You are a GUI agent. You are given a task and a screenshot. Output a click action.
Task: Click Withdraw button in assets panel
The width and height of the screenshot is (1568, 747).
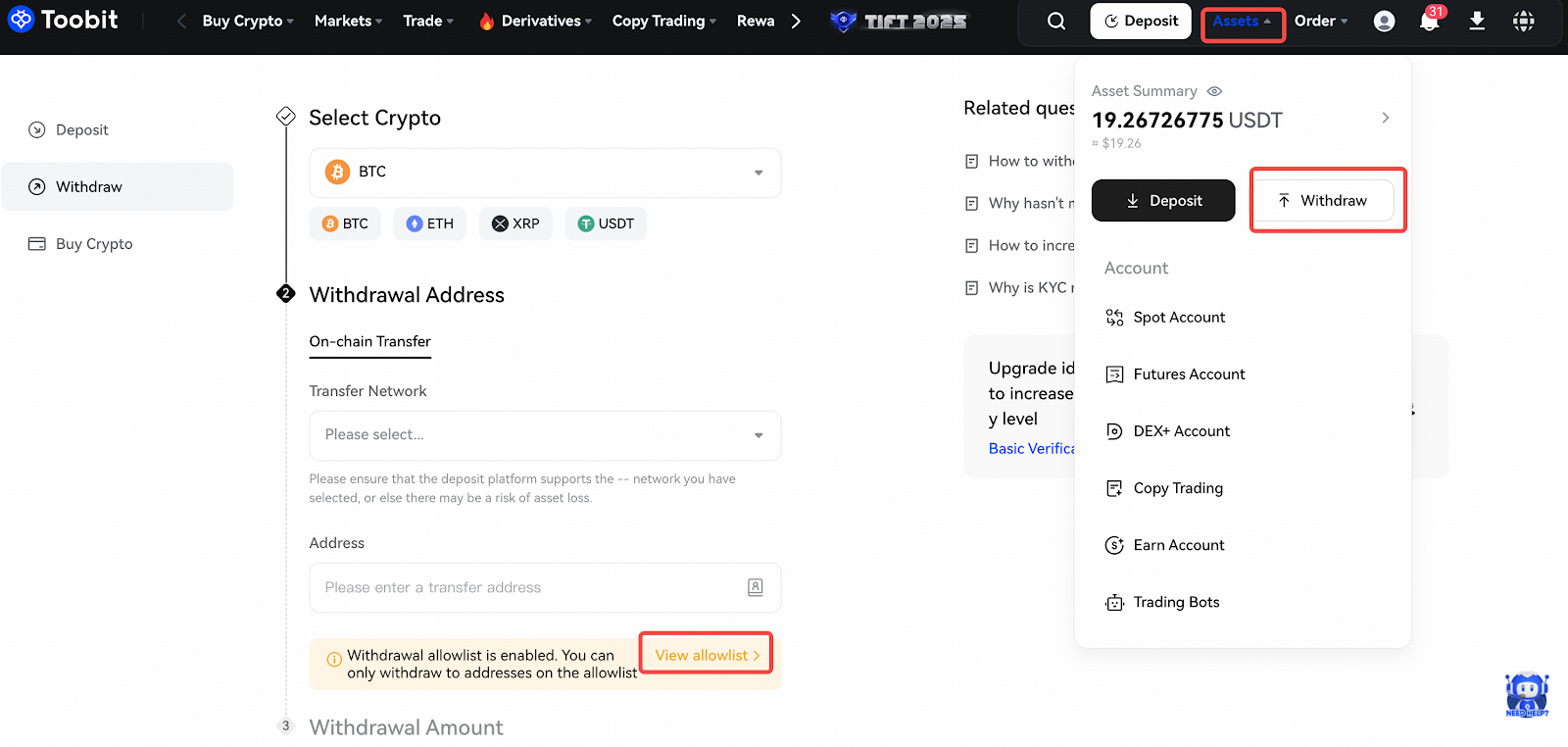[x=1323, y=200]
